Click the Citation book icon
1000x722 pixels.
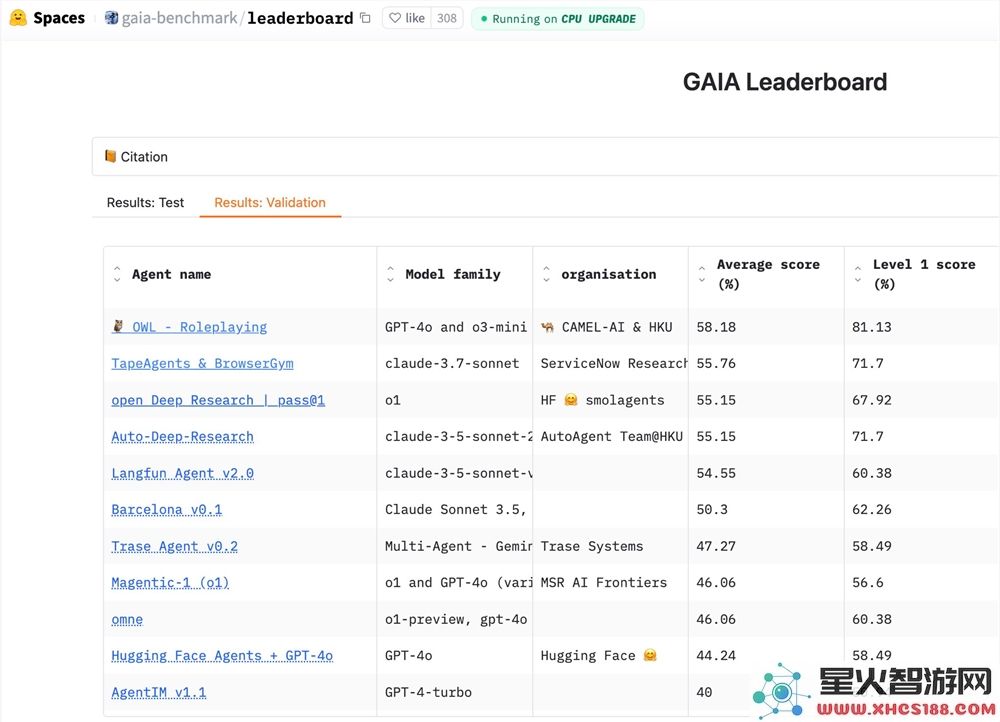point(110,156)
